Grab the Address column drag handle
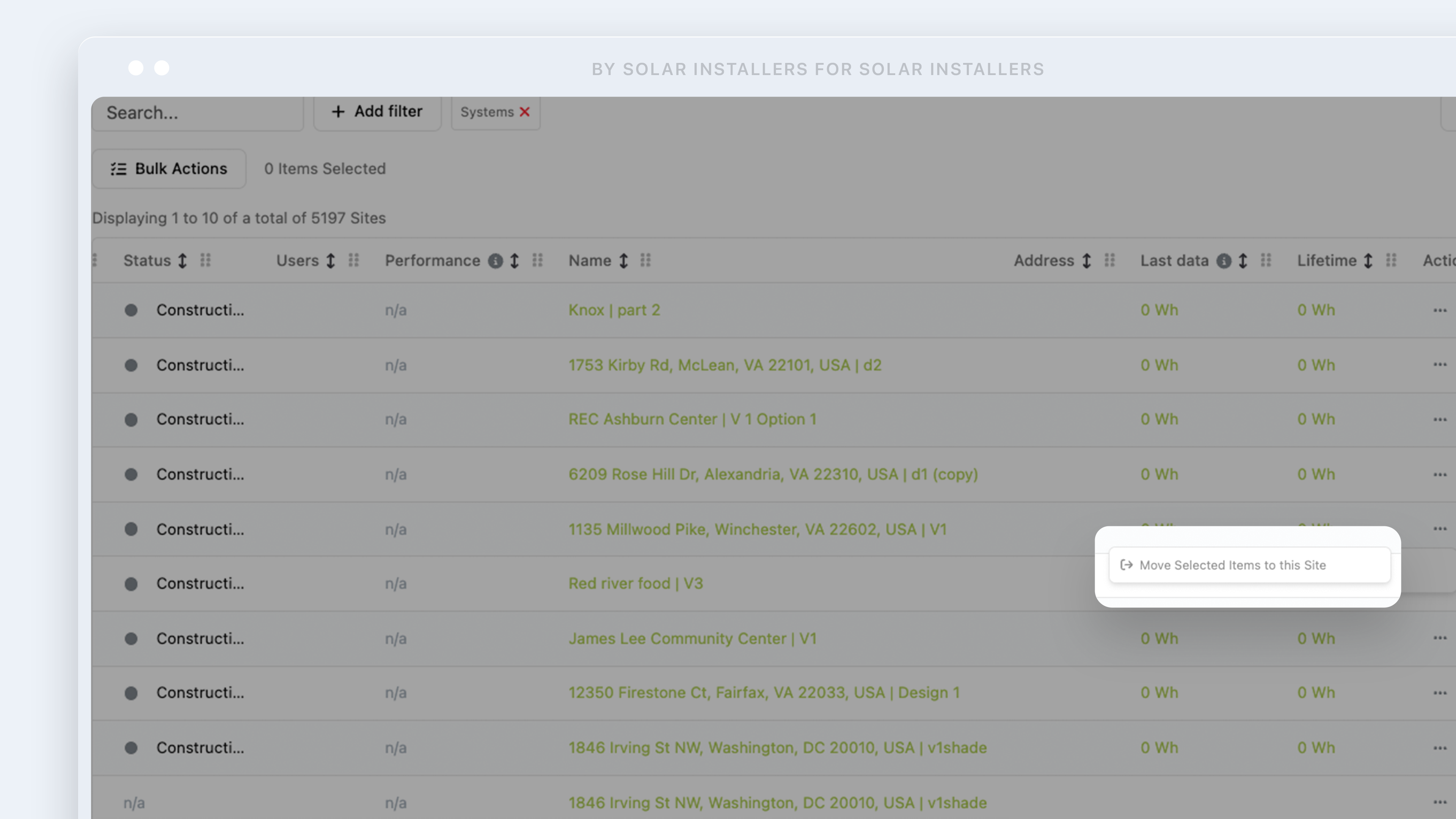 pos(1109,260)
